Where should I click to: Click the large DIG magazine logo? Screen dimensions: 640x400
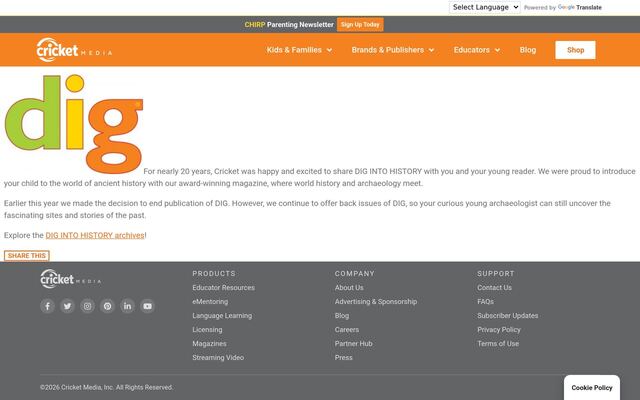[x=74, y=124]
